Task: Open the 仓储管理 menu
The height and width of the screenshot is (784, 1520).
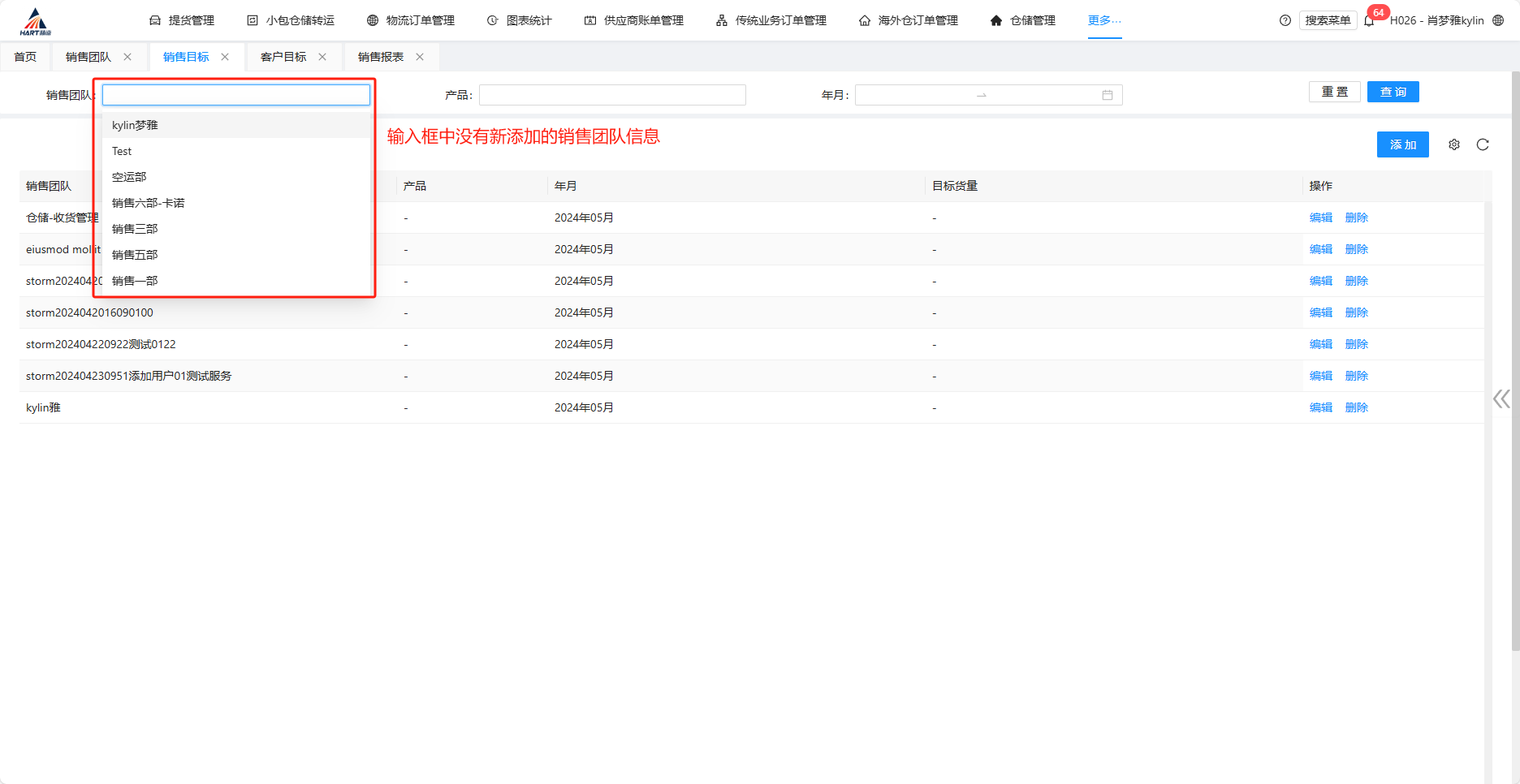Action: [1023, 20]
